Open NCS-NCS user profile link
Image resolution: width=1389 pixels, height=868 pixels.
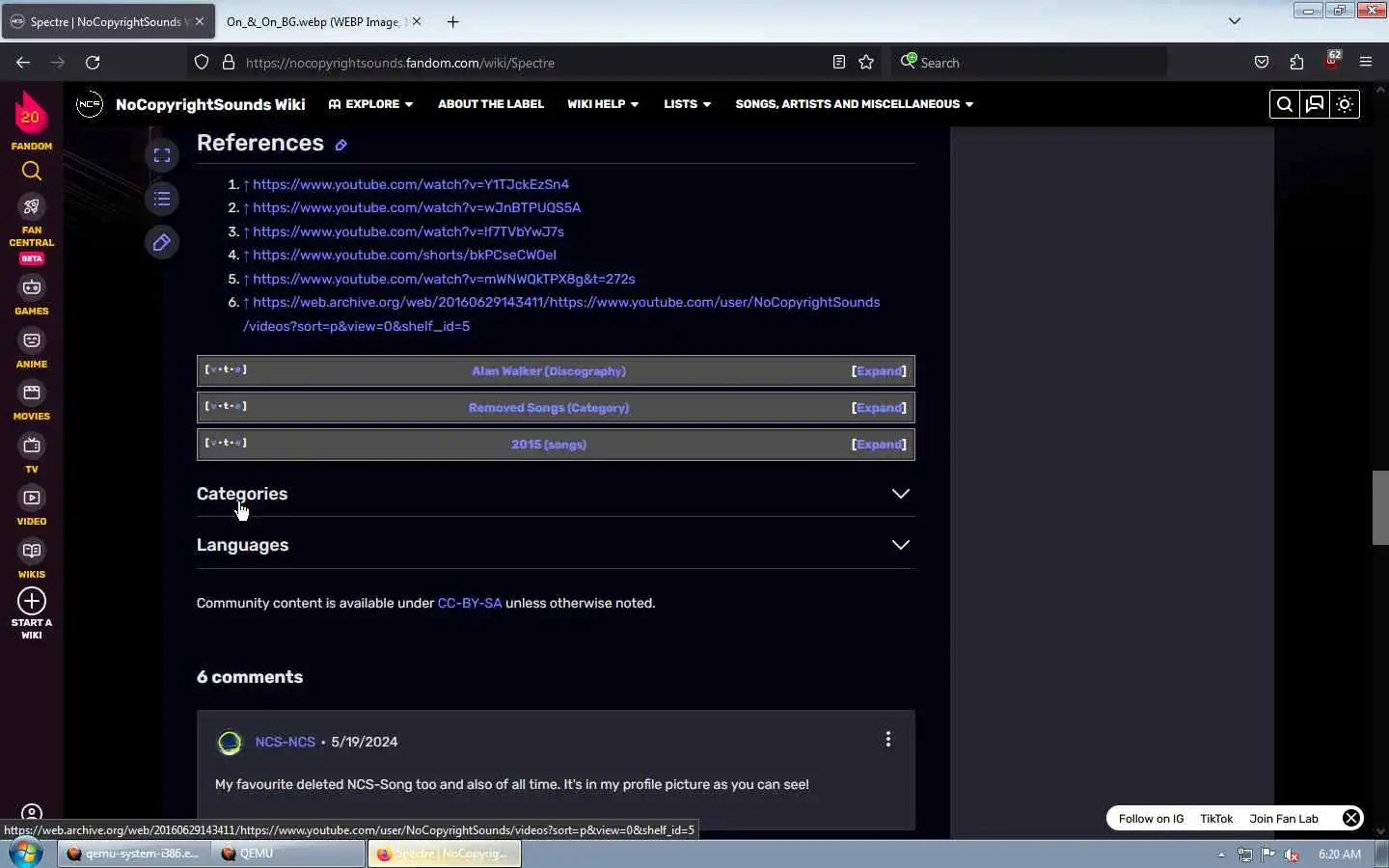285,742
